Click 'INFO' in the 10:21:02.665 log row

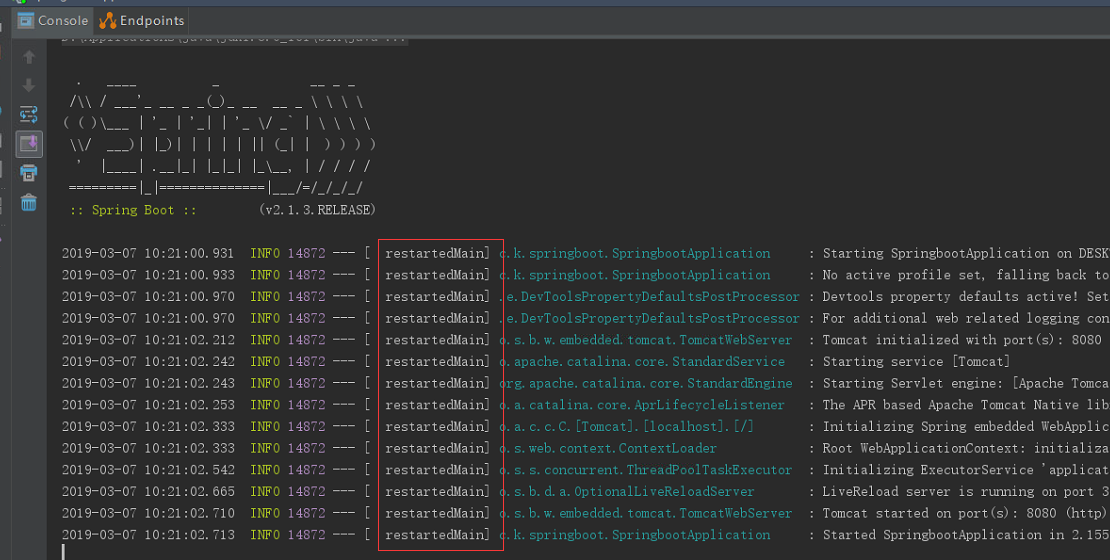[x=265, y=491]
